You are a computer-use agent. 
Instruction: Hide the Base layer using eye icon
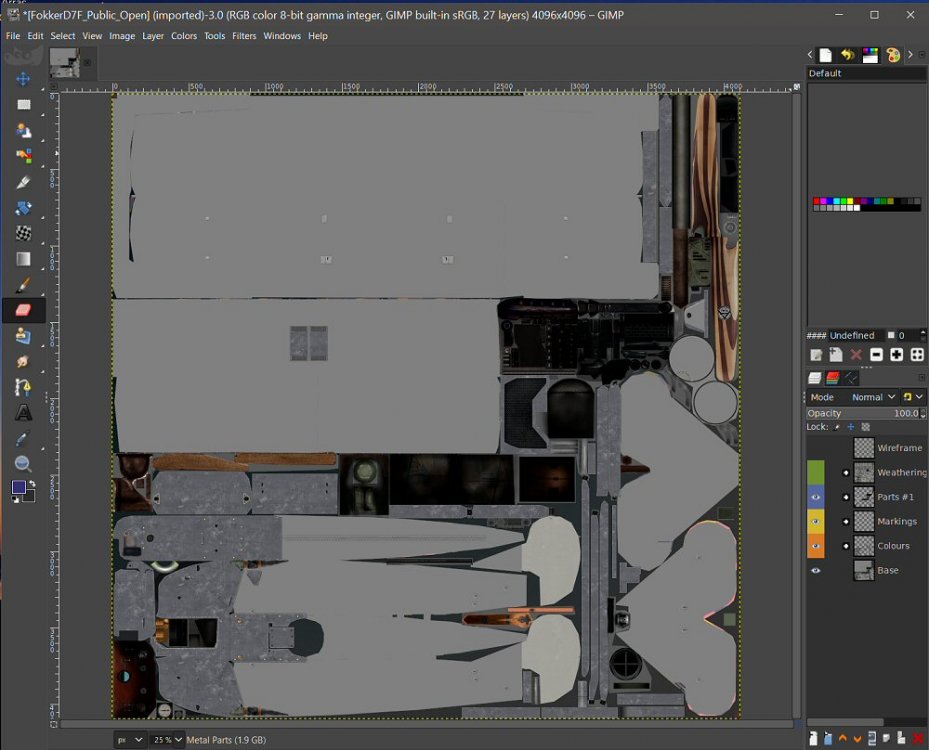click(816, 570)
